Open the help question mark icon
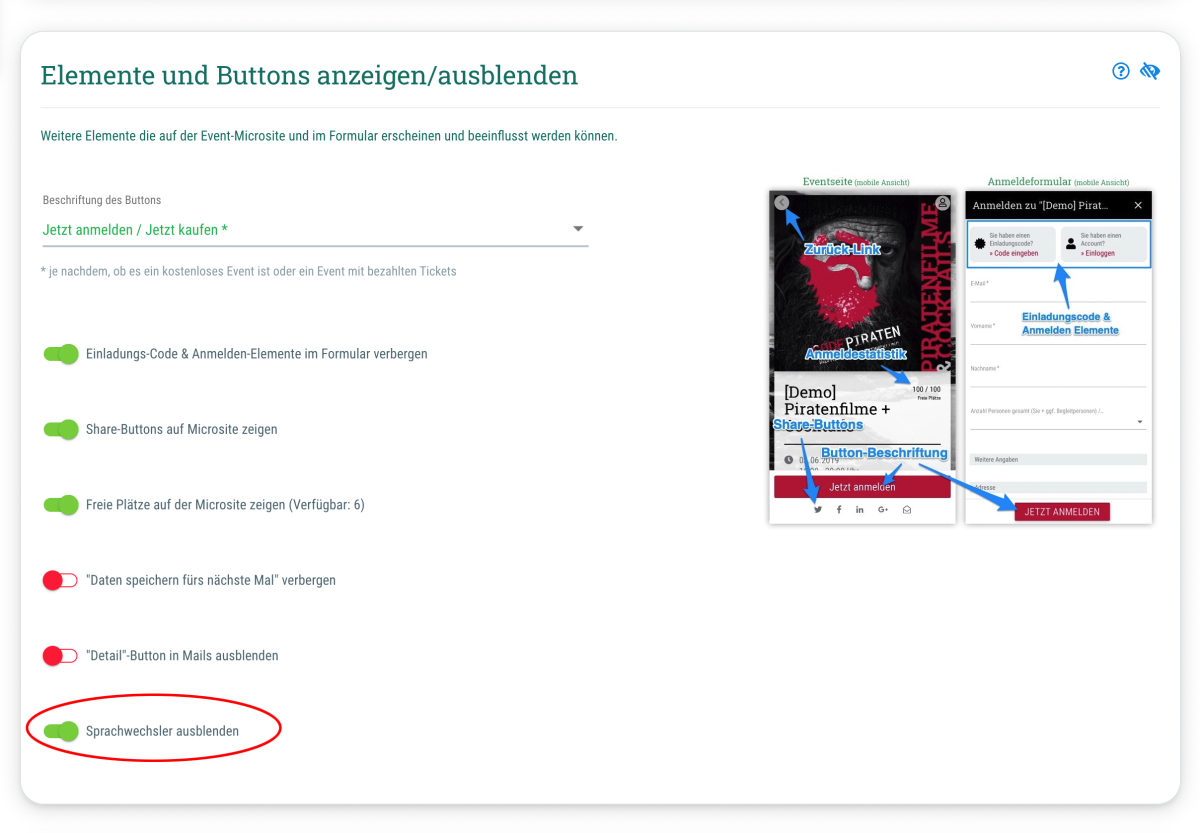The height and width of the screenshot is (833, 1200). pos(1121,71)
